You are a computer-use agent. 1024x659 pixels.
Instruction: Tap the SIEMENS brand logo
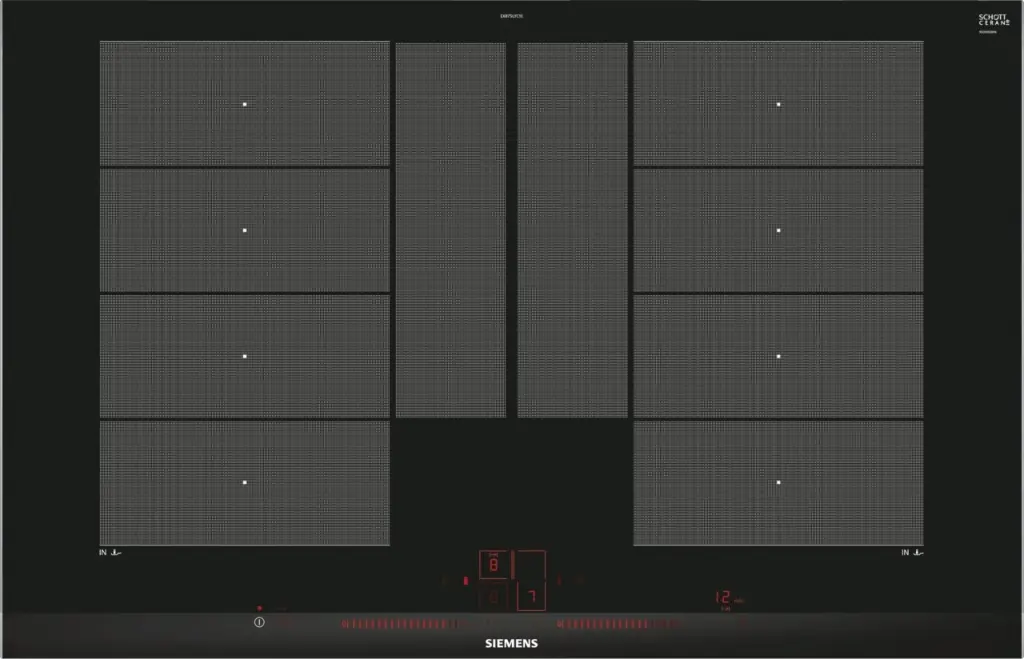point(511,643)
